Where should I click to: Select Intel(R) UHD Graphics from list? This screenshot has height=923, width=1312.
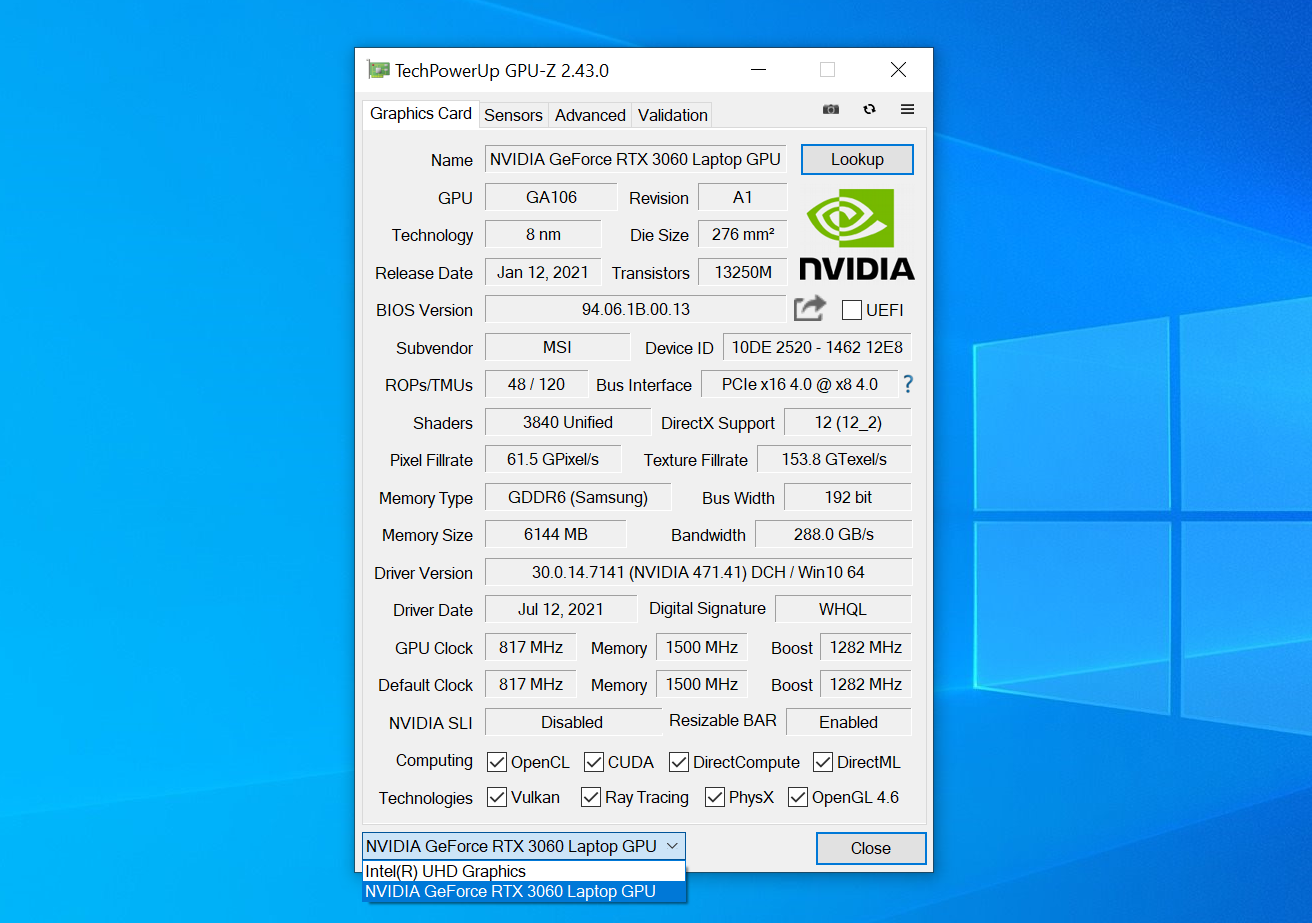(x=524, y=871)
